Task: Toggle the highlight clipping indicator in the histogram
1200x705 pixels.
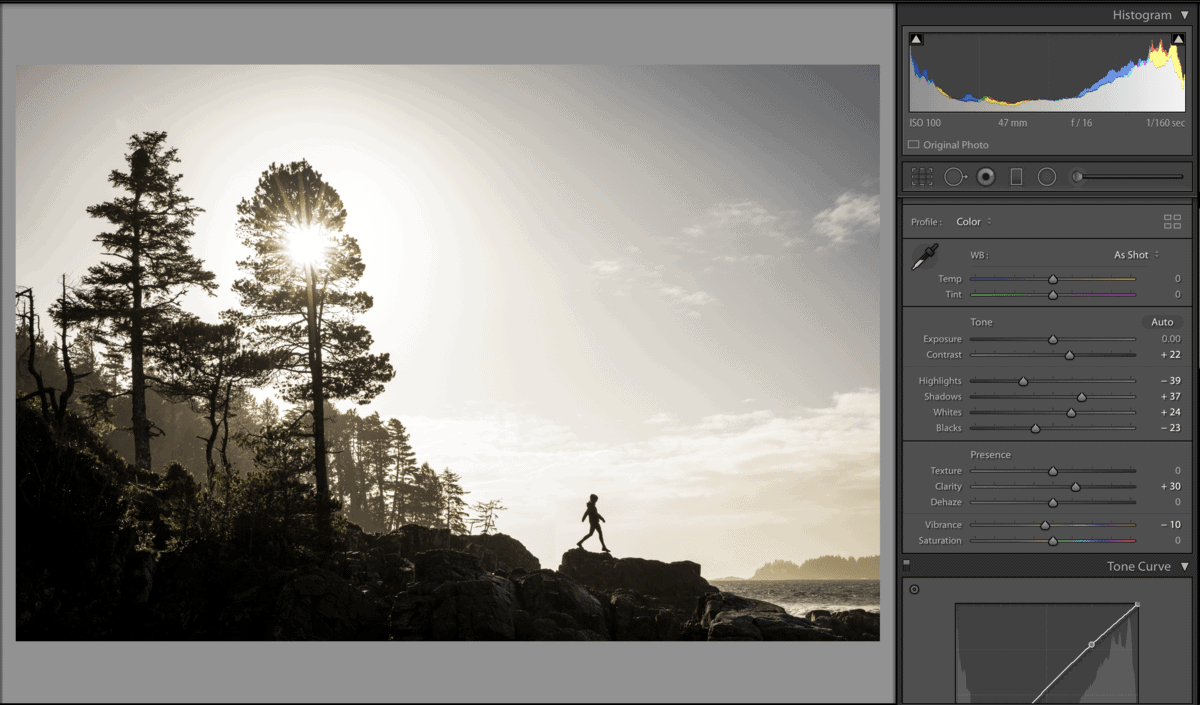Action: coord(1178,40)
